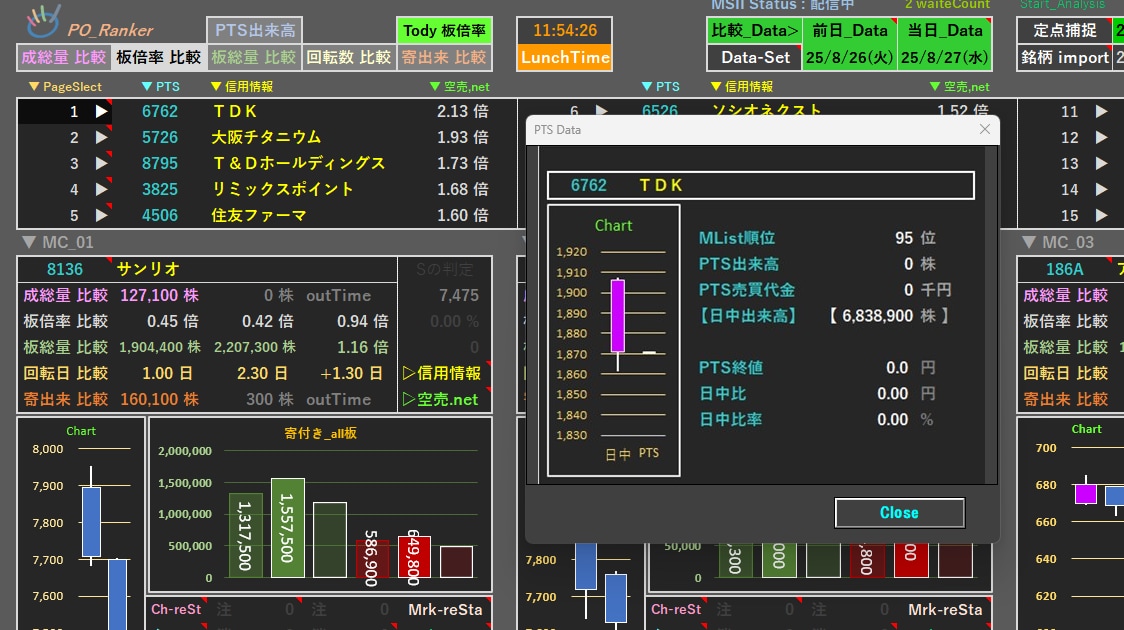Click the 1,557,500 green volume bar

click(287, 528)
